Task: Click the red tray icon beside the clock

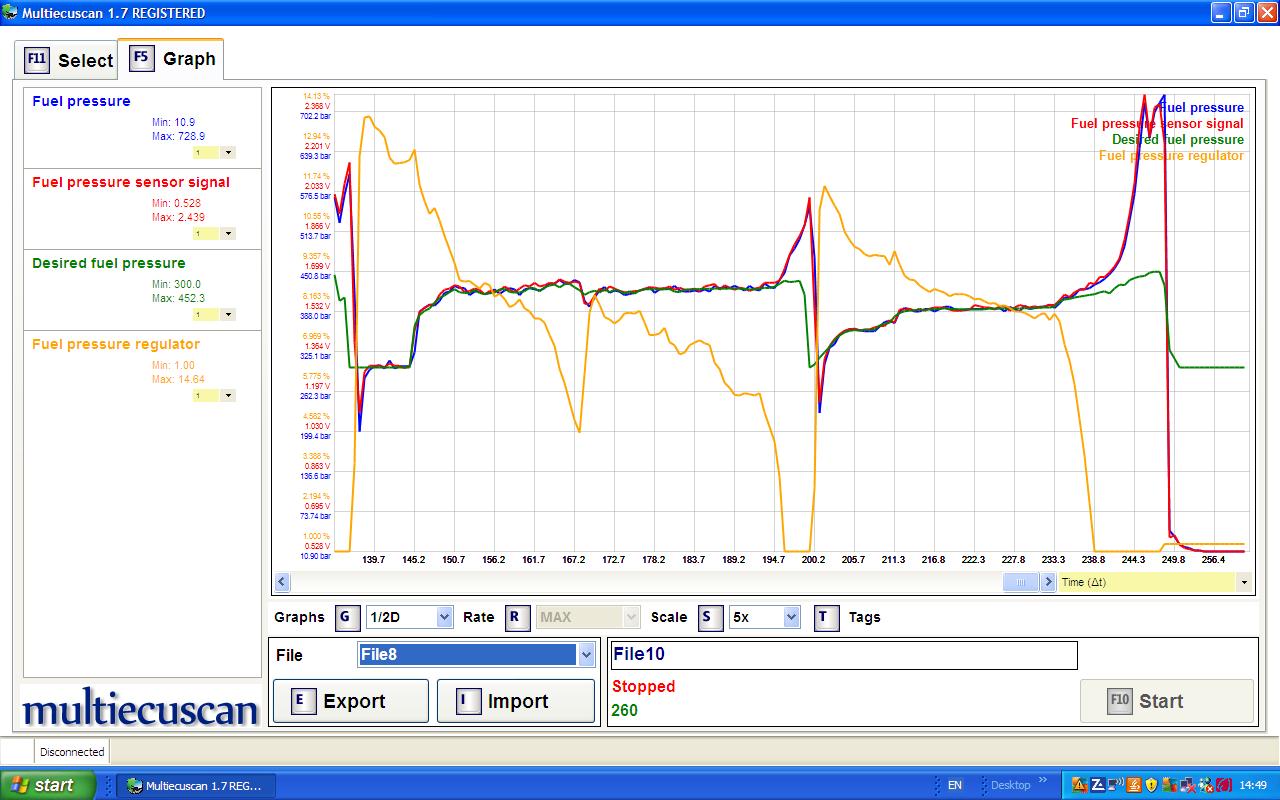Action: (x=1224, y=786)
